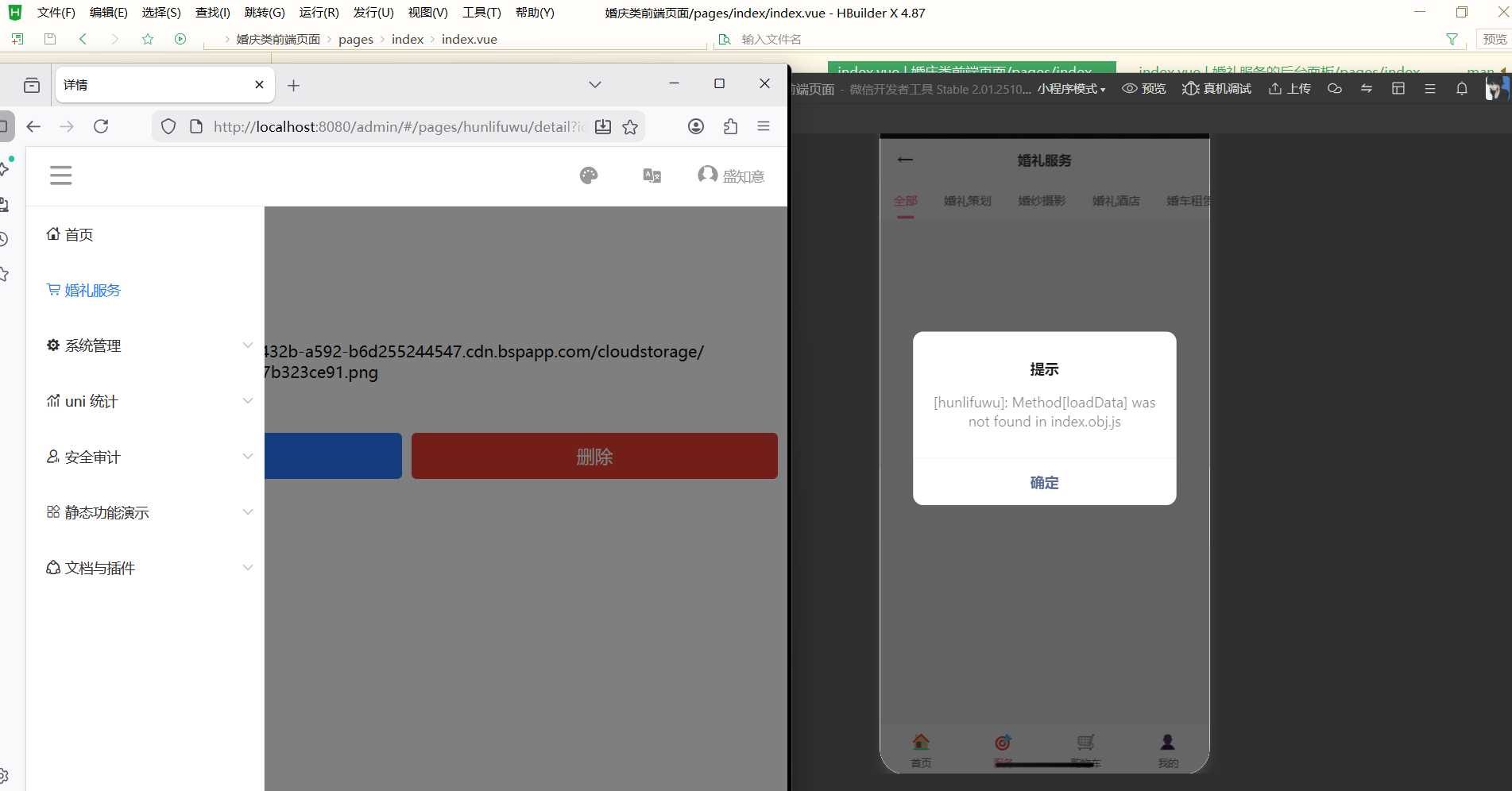The height and width of the screenshot is (791, 1512).
Task: Click 真机调试 in WeChat devtools
Action: pos(1216,89)
